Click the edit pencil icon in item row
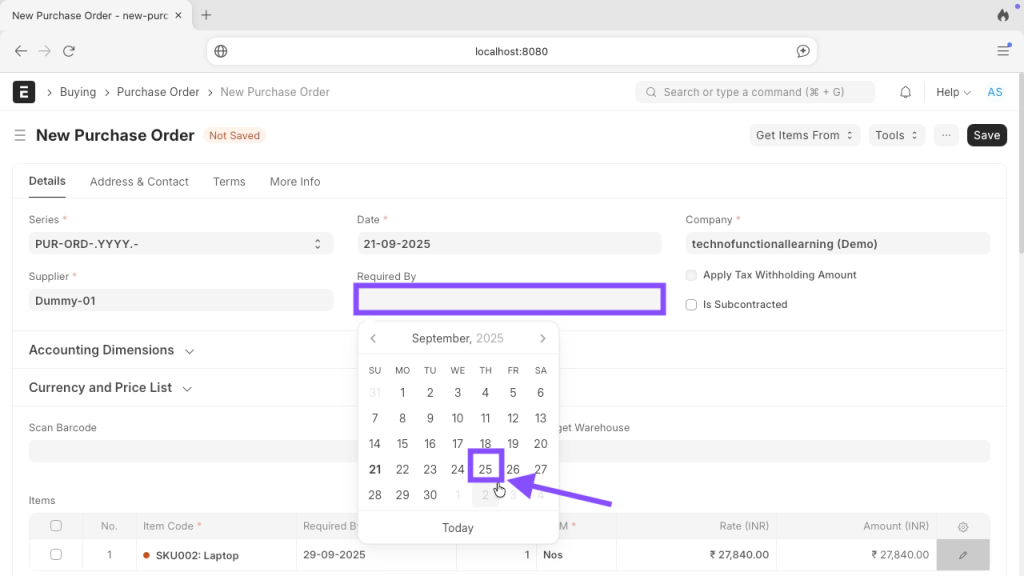The image size is (1024, 576). pos(962,554)
